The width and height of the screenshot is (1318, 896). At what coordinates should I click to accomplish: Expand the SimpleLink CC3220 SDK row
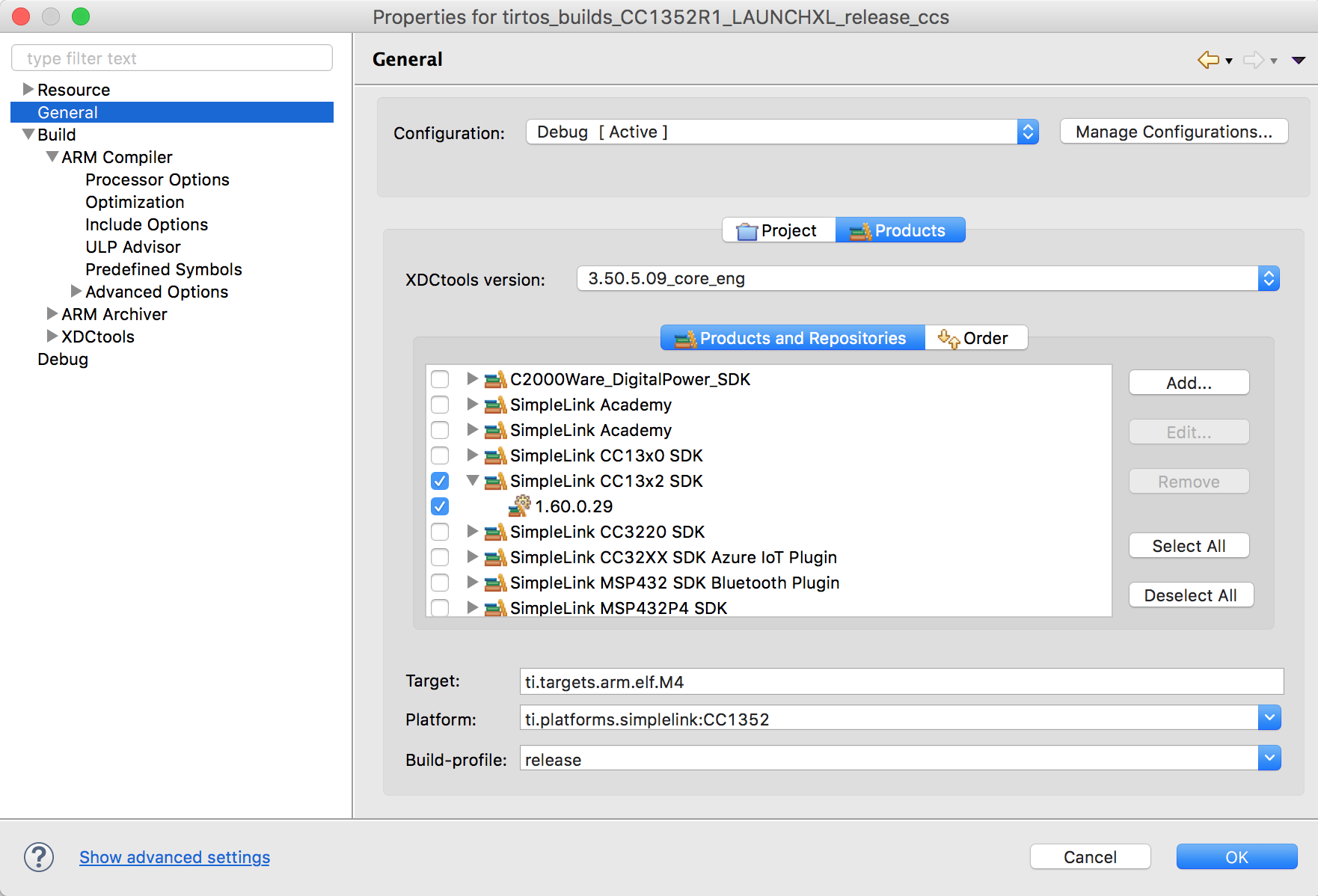(473, 531)
